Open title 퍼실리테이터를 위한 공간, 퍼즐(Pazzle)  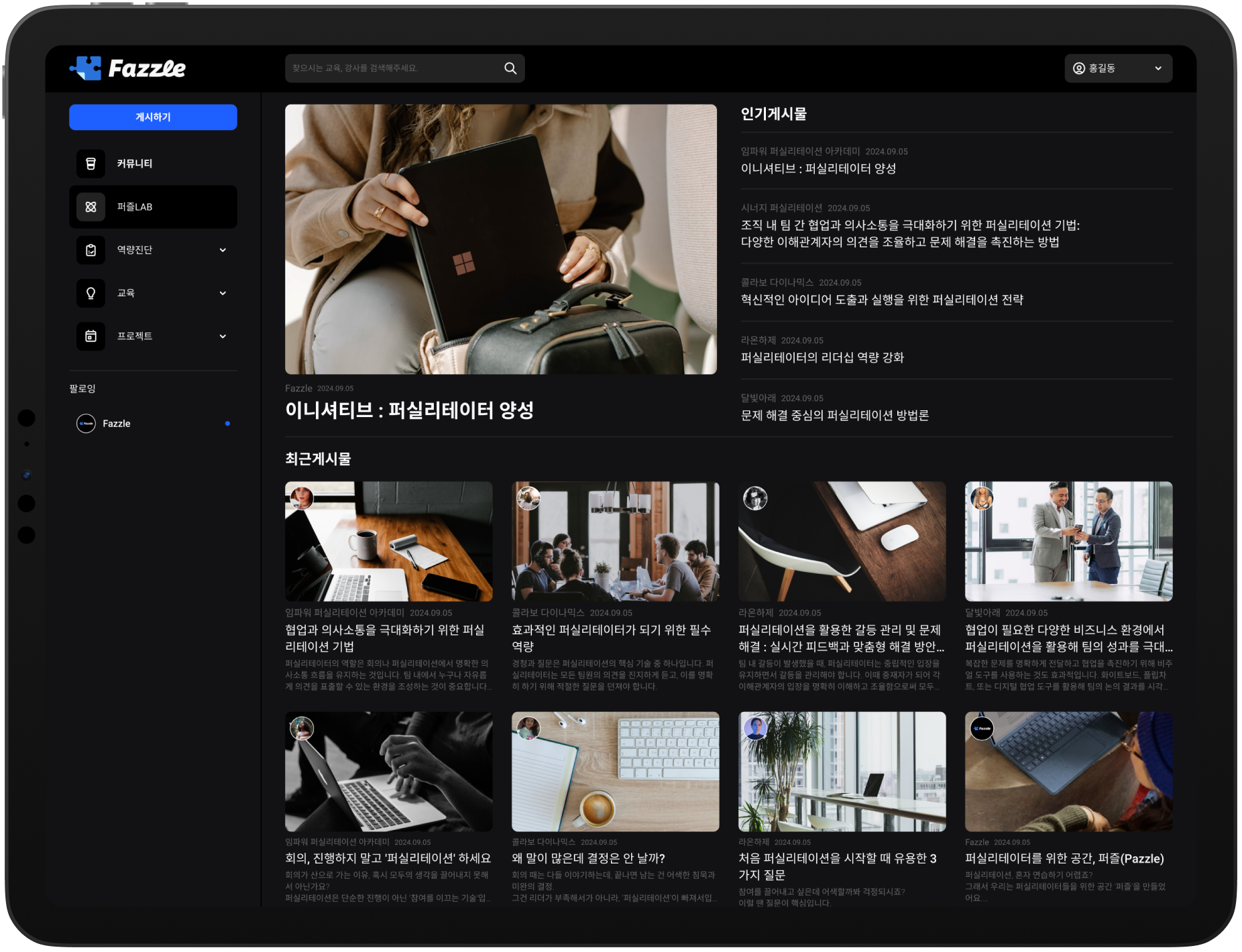(1065, 859)
